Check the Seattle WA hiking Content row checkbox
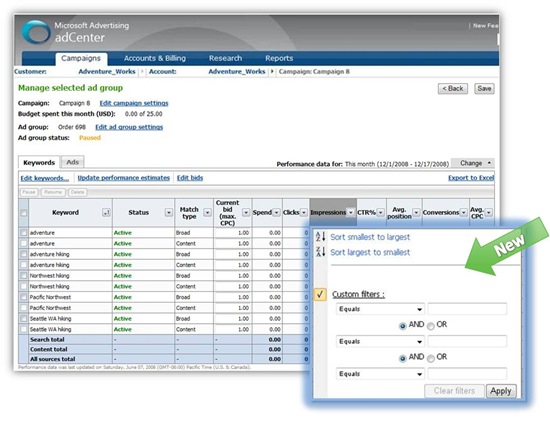This screenshot has height=422, width=550. [x=24, y=329]
